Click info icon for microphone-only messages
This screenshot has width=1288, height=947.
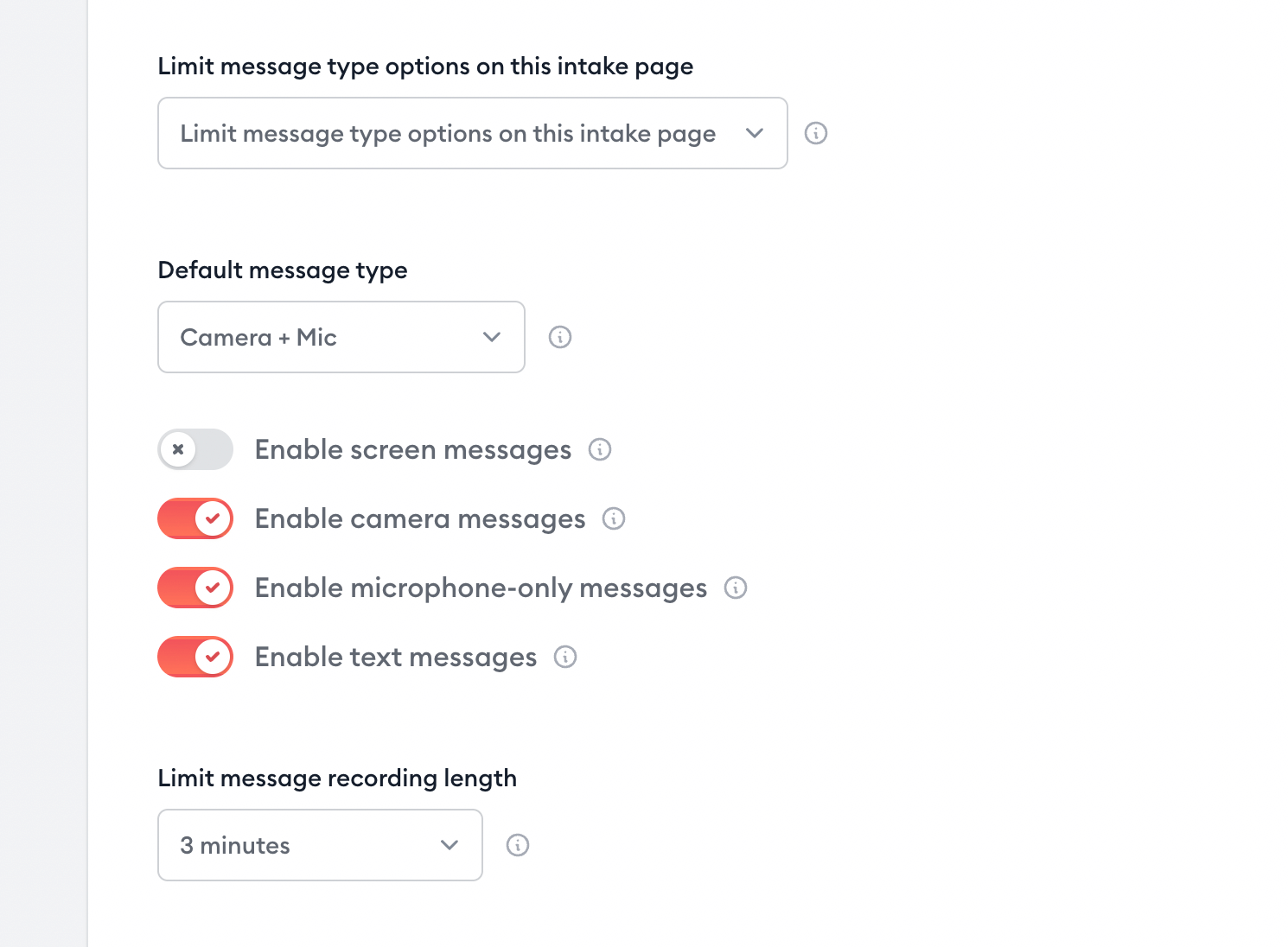click(x=736, y=588)
